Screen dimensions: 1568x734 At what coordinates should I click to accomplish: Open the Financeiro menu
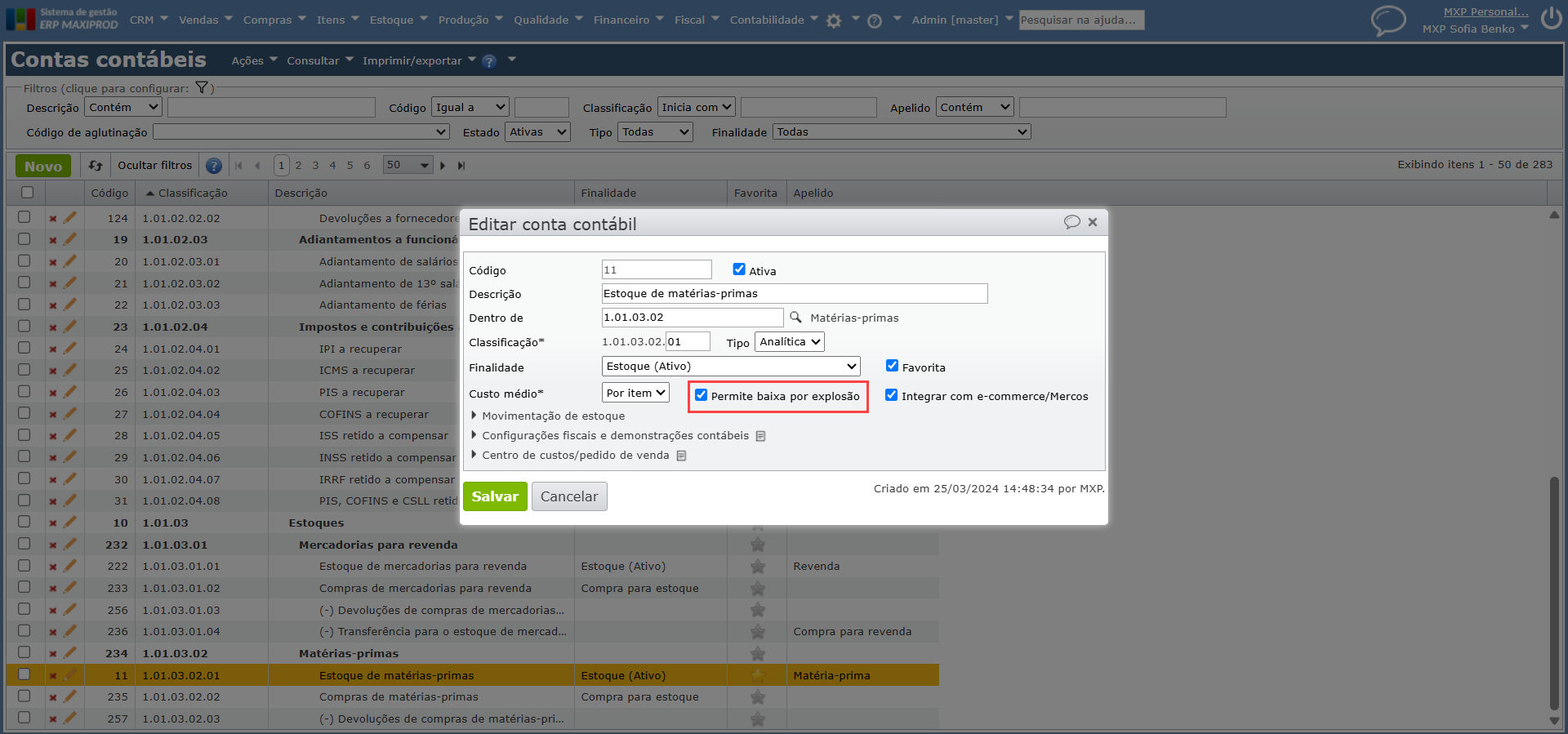[x=629, y=20]
